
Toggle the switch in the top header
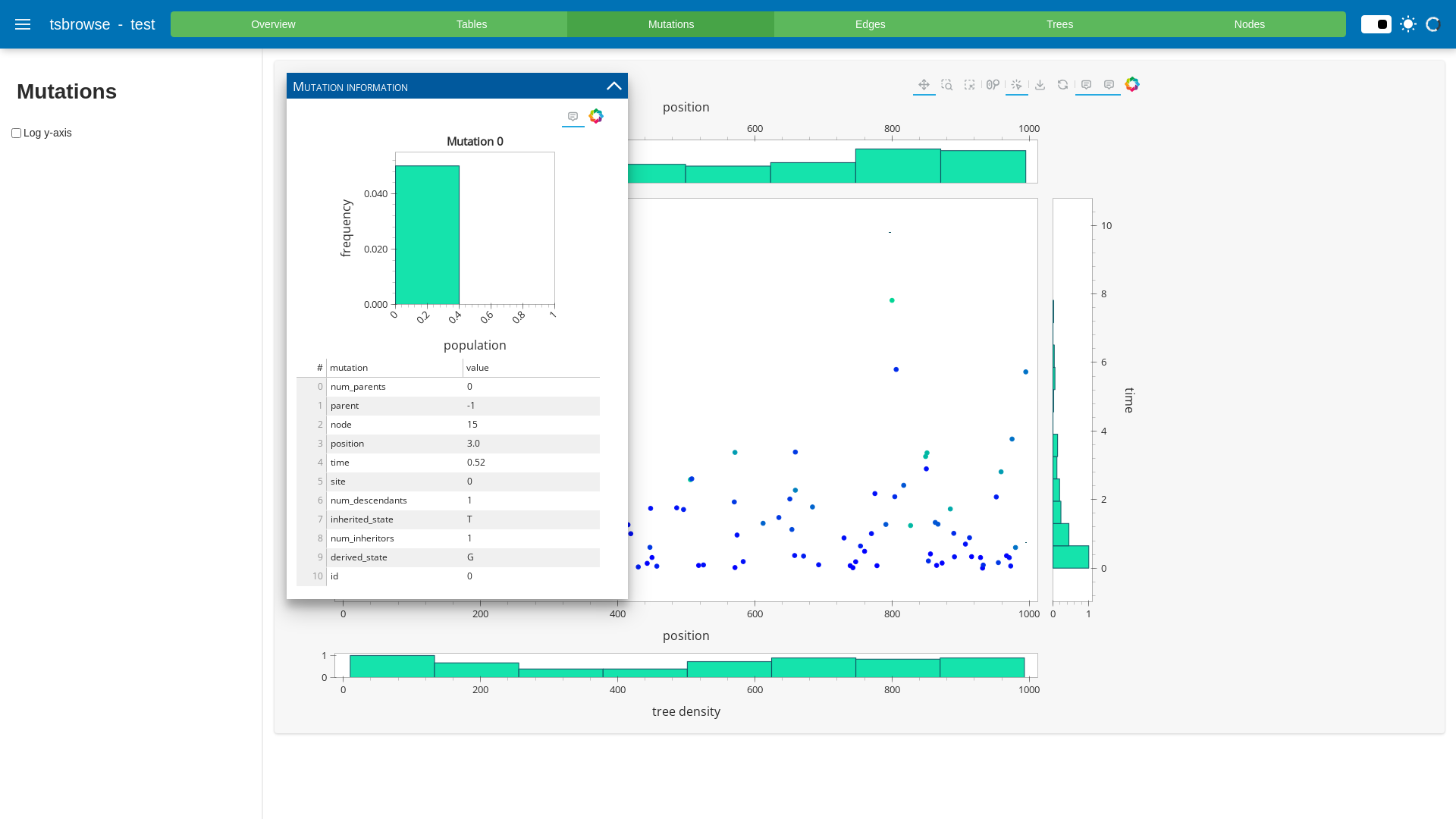(1376, 24)
